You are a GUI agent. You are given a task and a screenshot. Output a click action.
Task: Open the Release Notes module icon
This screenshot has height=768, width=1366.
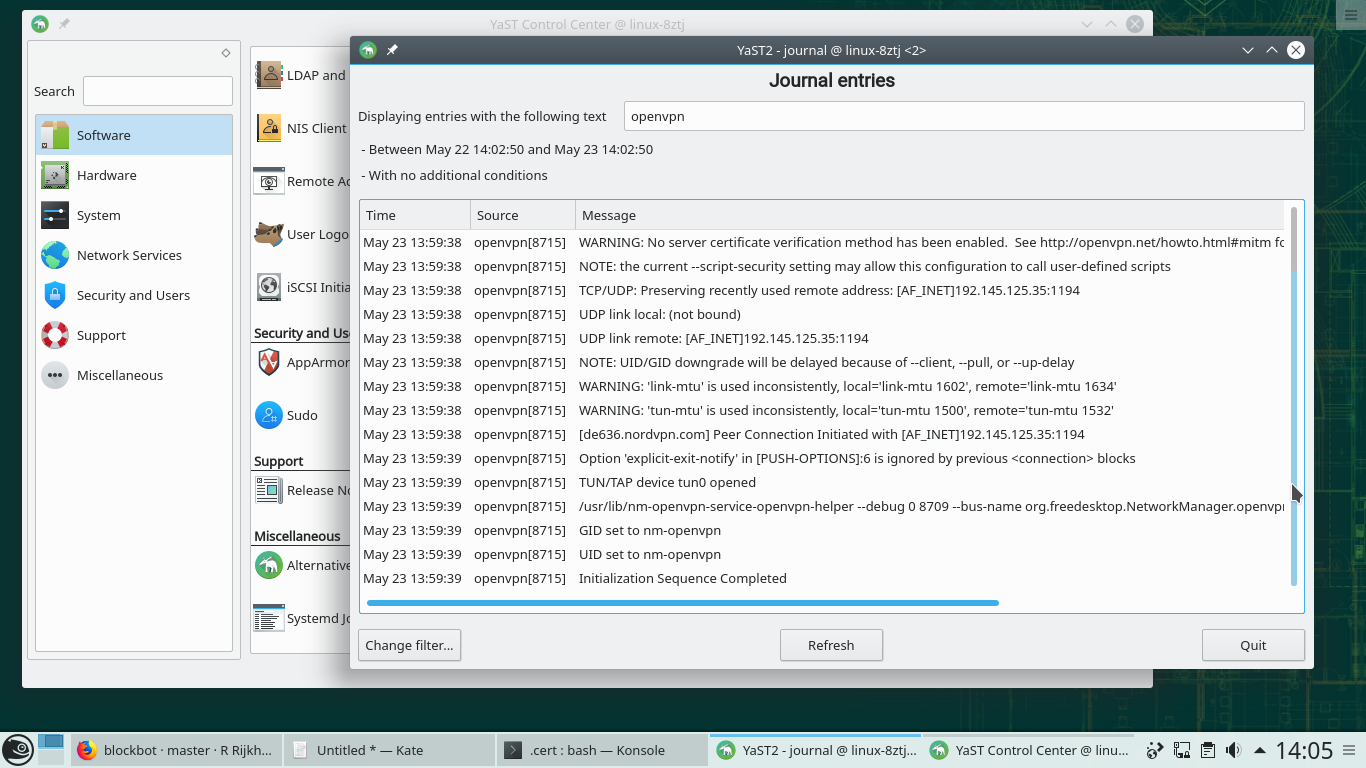pos(269,490)
